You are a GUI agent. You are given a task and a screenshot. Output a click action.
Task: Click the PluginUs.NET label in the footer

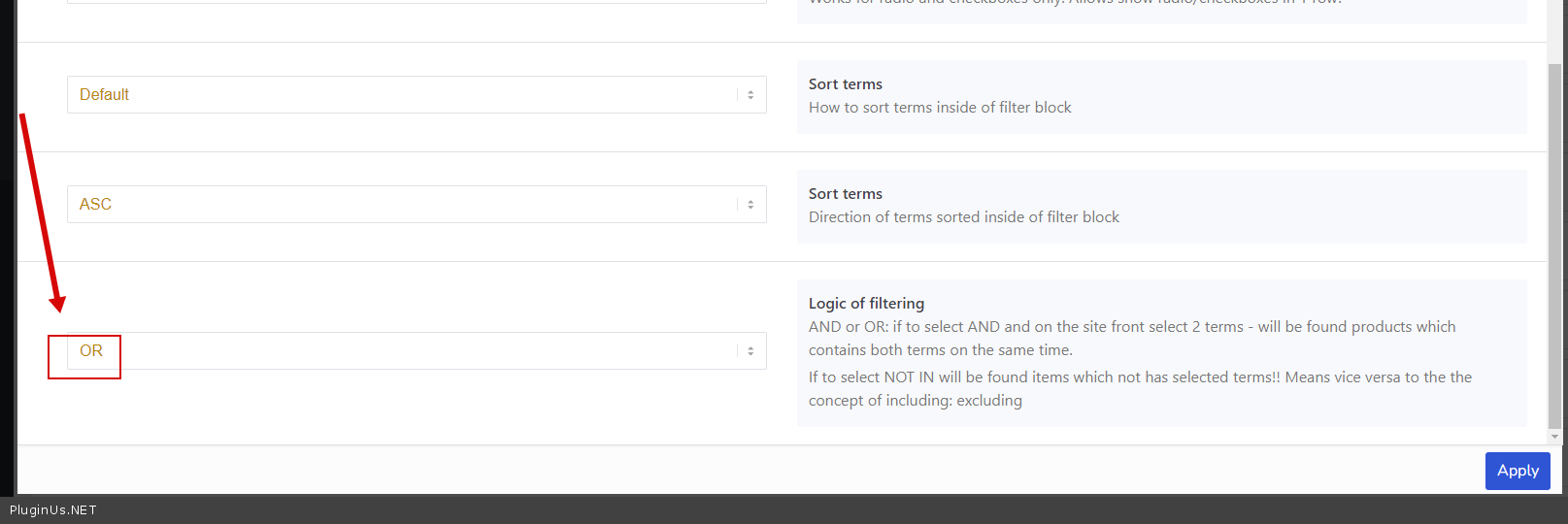tap(53, 510)
